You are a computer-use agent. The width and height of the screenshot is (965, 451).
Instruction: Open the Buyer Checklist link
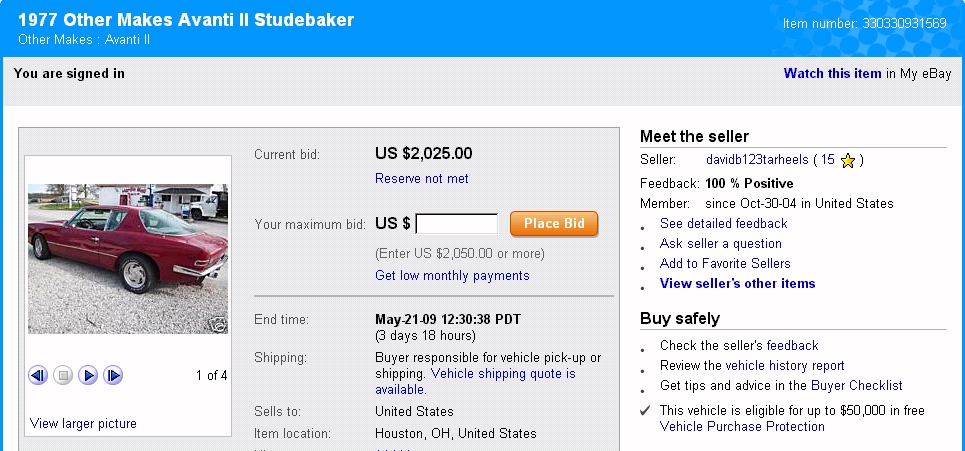point(855,386)
